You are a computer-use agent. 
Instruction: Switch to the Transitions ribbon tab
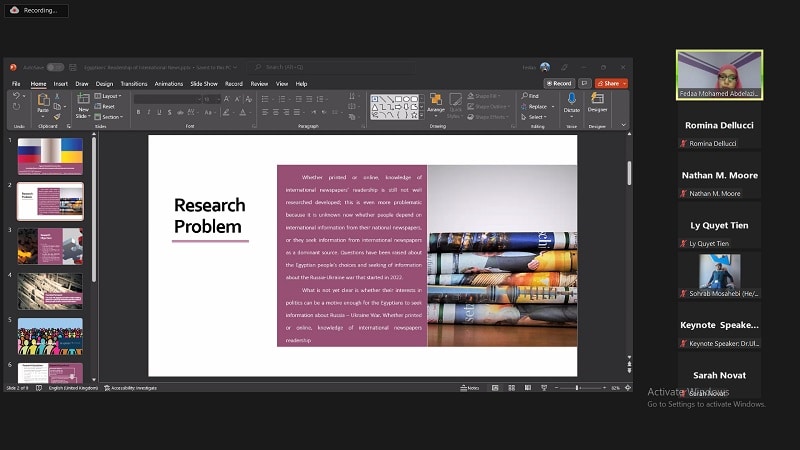pos(133,84)
